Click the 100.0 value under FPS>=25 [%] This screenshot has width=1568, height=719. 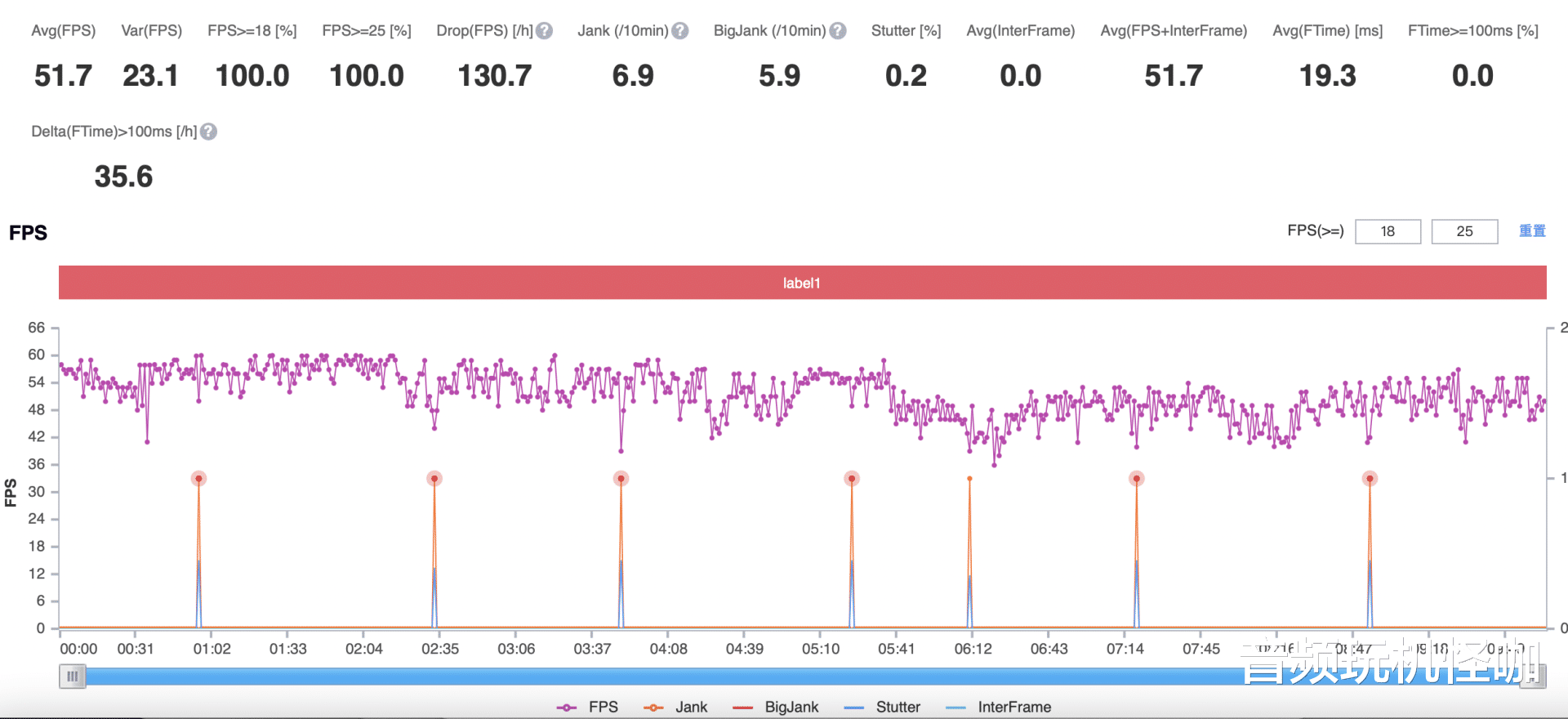367,76
